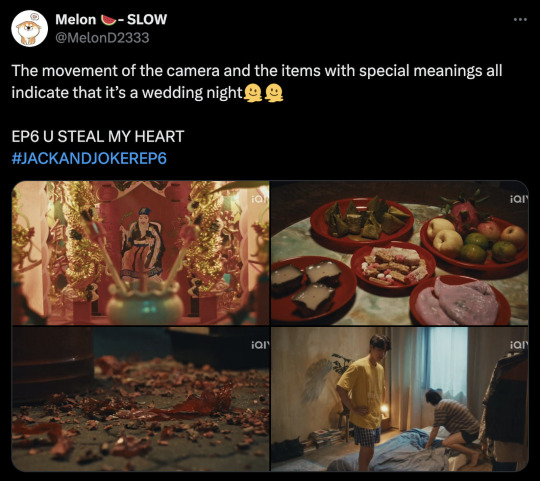Open the three-dot more options menu
Image resolution: width=540 pixels, height=481 pixels.
(520, 20)
